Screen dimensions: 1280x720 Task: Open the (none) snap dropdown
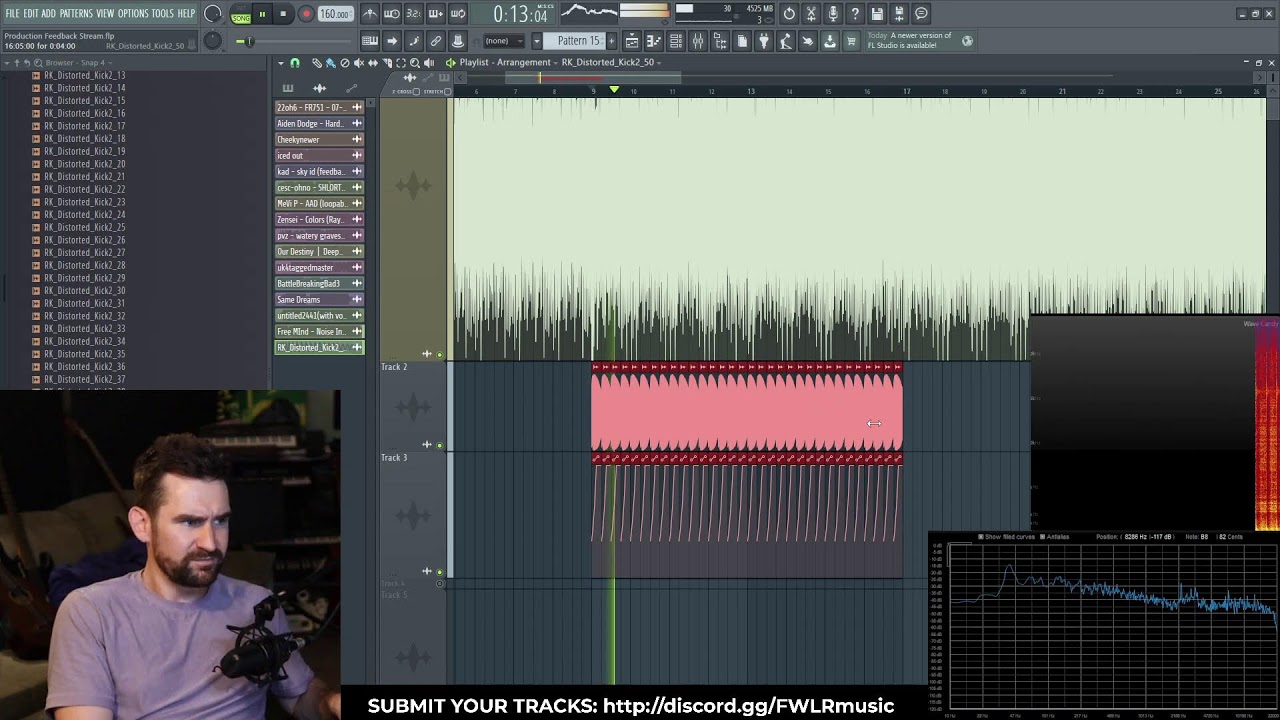505,41
